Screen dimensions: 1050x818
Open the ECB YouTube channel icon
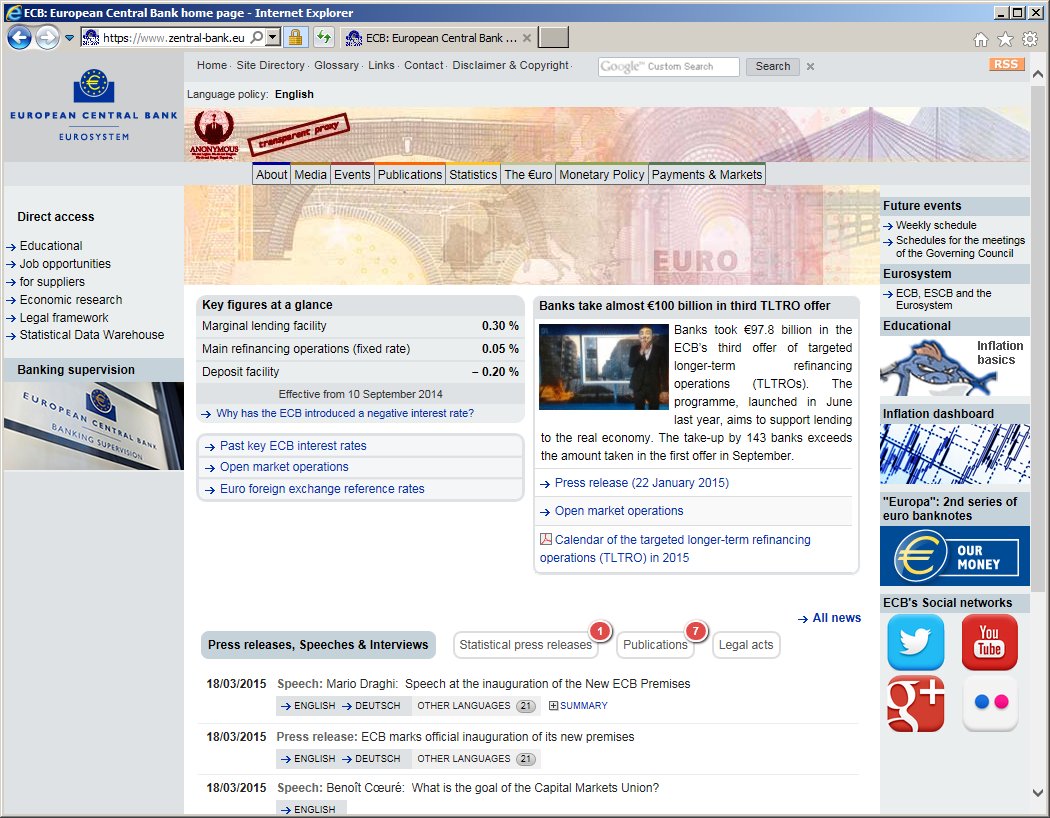coord(989,642)
